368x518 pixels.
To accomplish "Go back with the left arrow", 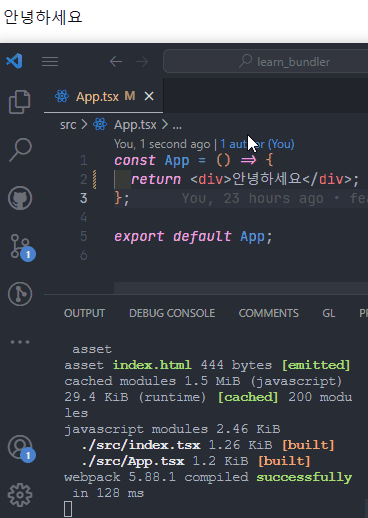I will click(x=116, y=61).
